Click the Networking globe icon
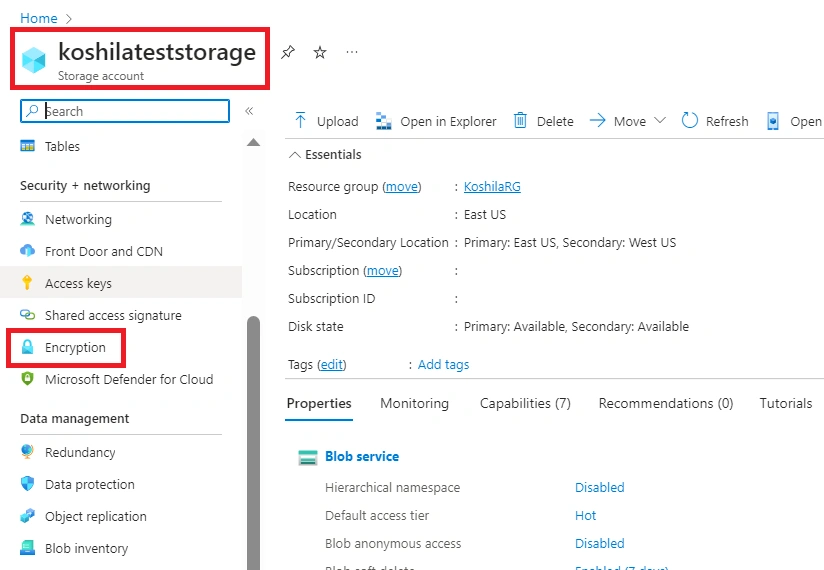 click(27, 219)
